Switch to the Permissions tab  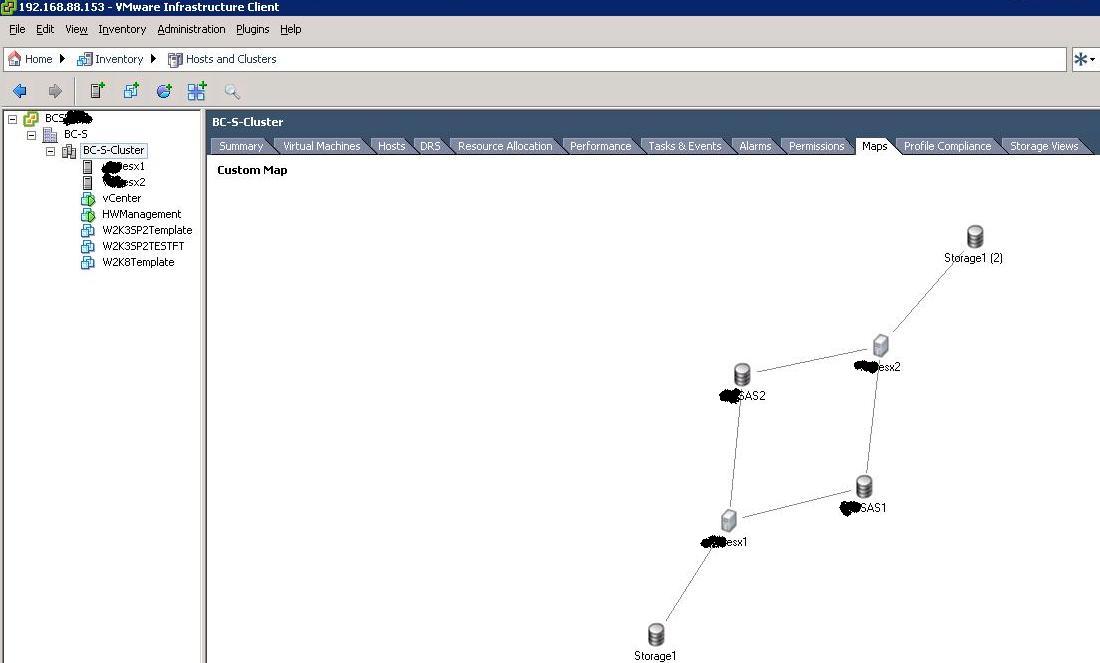point(817,146)
